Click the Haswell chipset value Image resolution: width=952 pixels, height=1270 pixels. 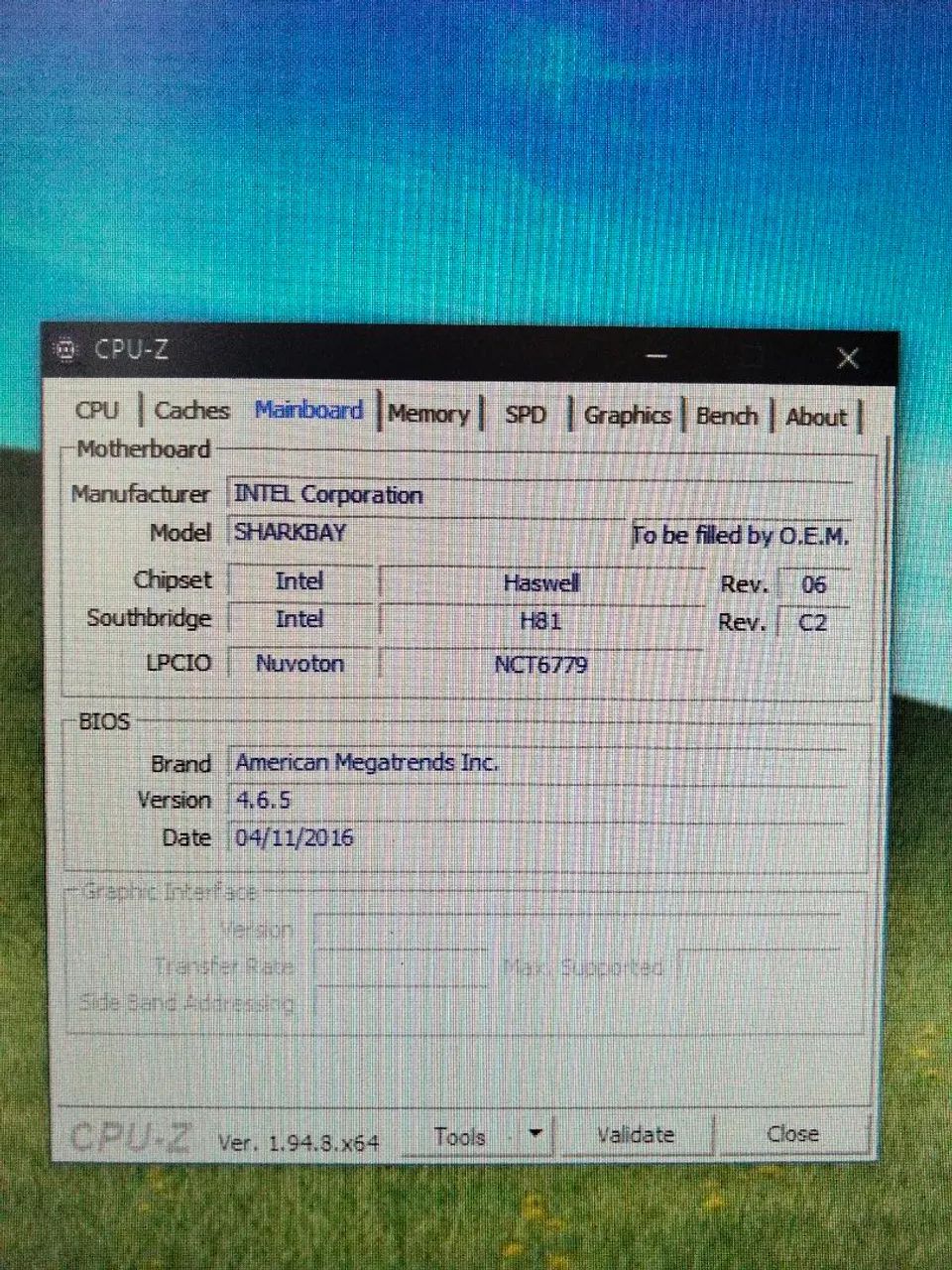[x=541, y=583]
